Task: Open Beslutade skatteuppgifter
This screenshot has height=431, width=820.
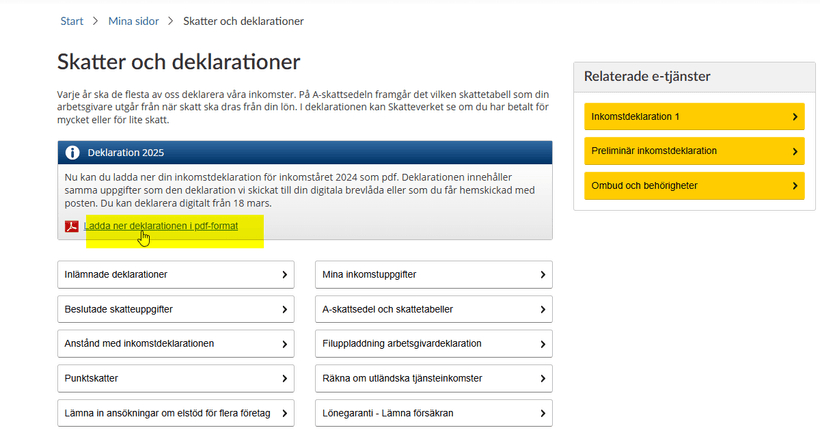Action: (x=175, y=309)
